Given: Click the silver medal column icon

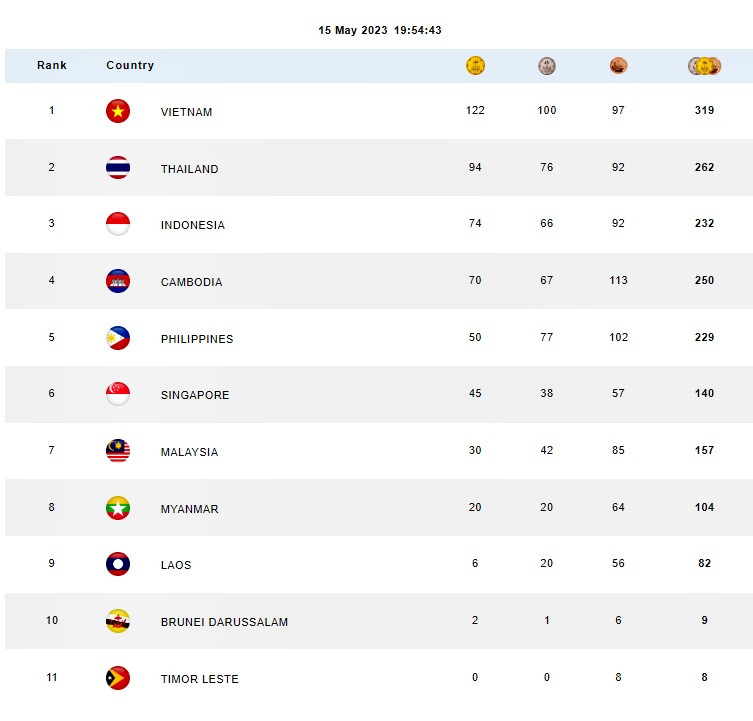Looking at the screenshot, I should 547,66.
